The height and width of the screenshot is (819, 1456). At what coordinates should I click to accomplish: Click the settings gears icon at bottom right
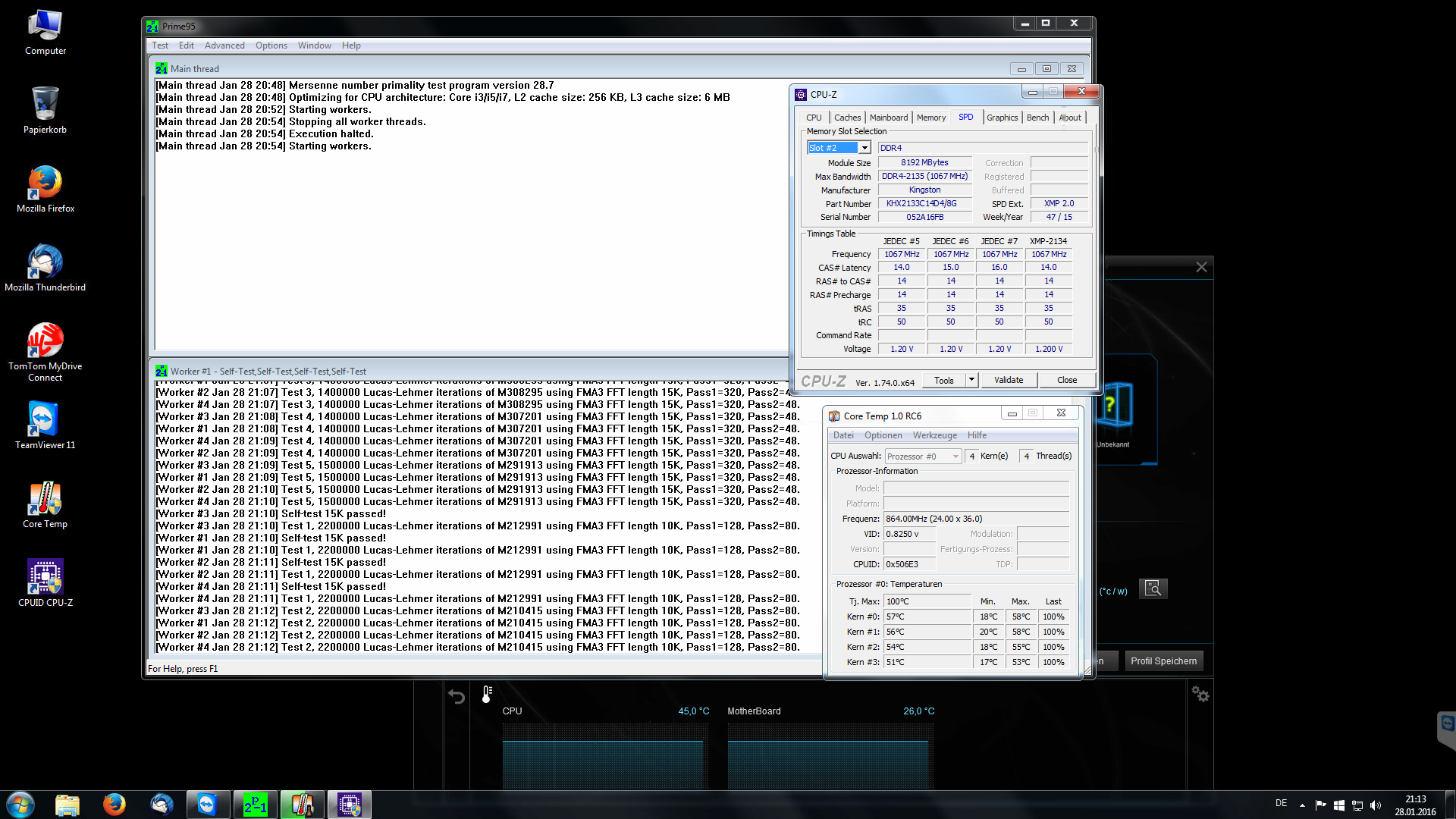coord(1200,694)
